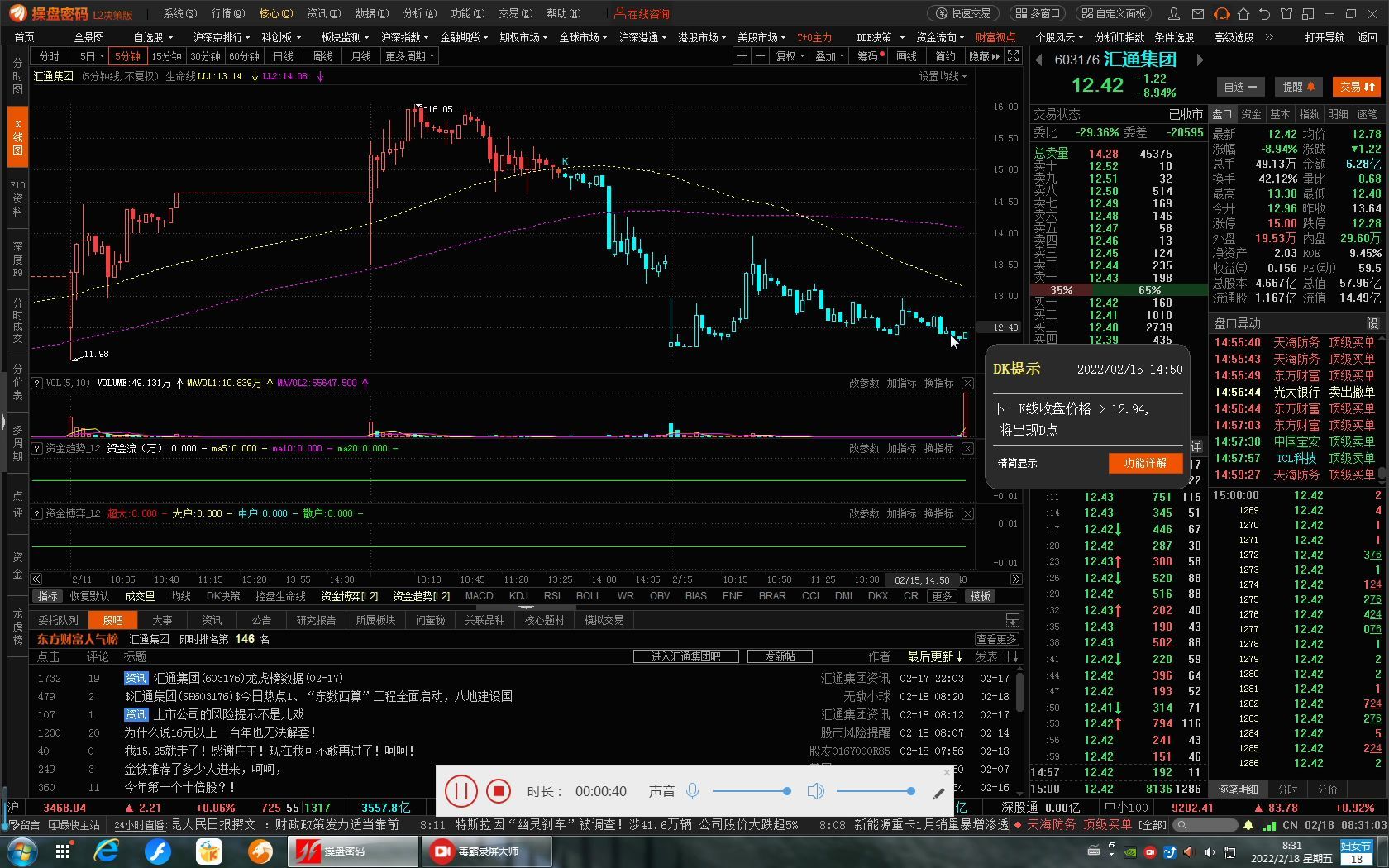Switch to 日线 daily chart tab
1389x868 pixels.
[284, 56]
